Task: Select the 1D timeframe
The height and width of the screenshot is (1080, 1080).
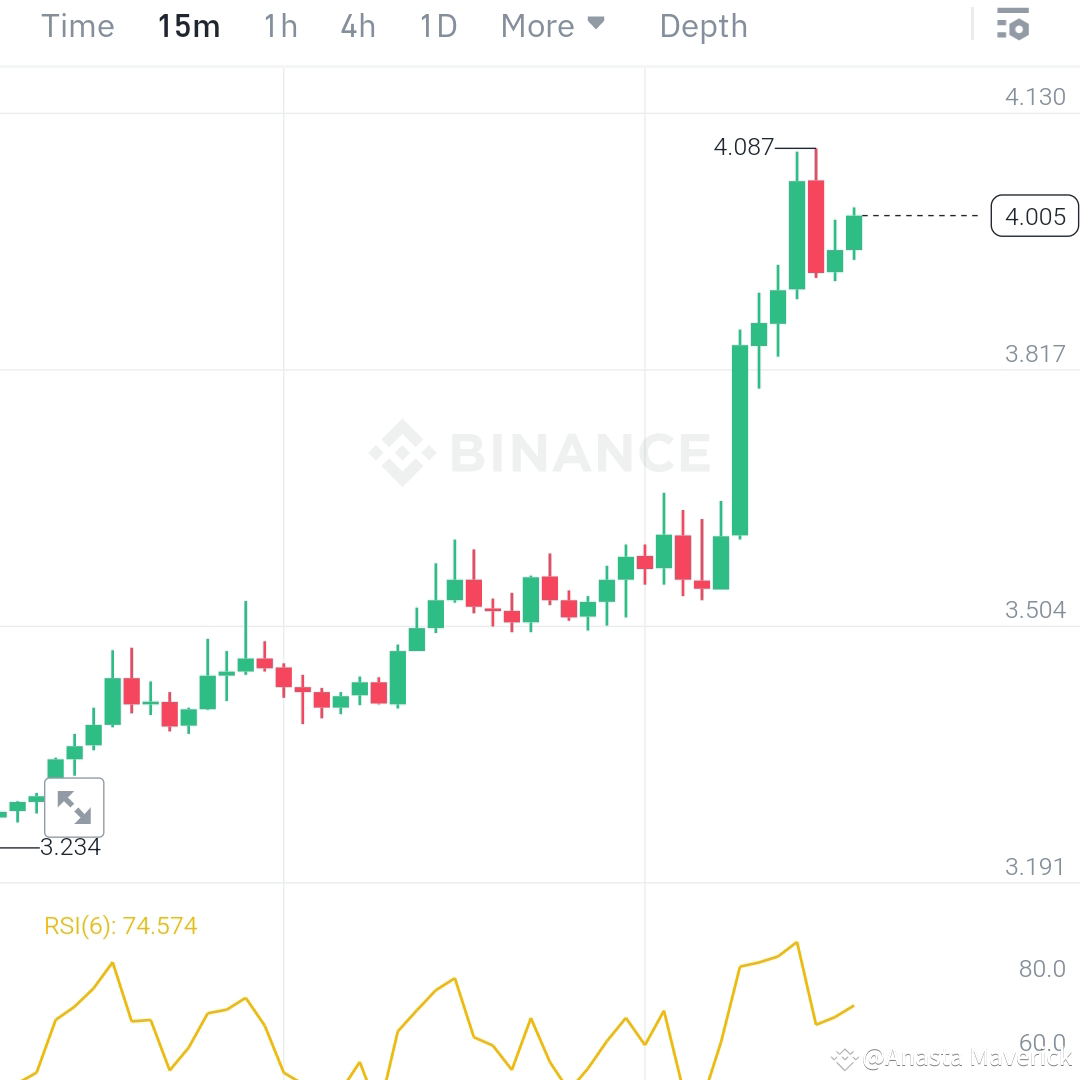Action: [437, 26]
